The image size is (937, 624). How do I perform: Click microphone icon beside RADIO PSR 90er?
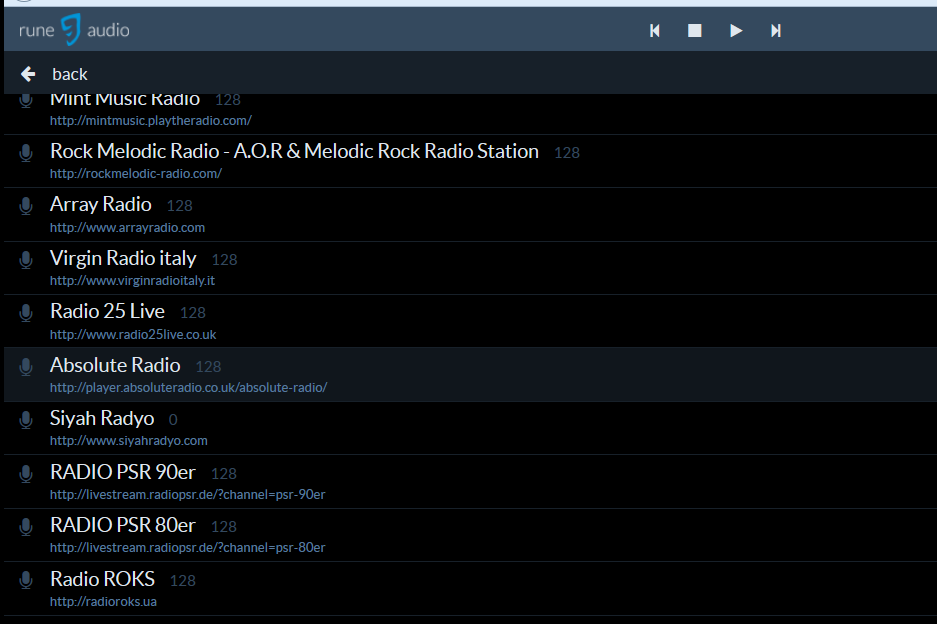(26, 474)
